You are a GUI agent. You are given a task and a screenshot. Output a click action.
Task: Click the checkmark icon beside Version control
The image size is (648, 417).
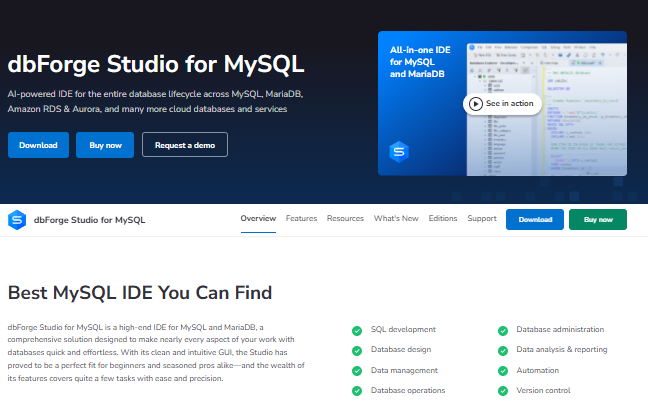pyautogui.click(x=503, y=391)
